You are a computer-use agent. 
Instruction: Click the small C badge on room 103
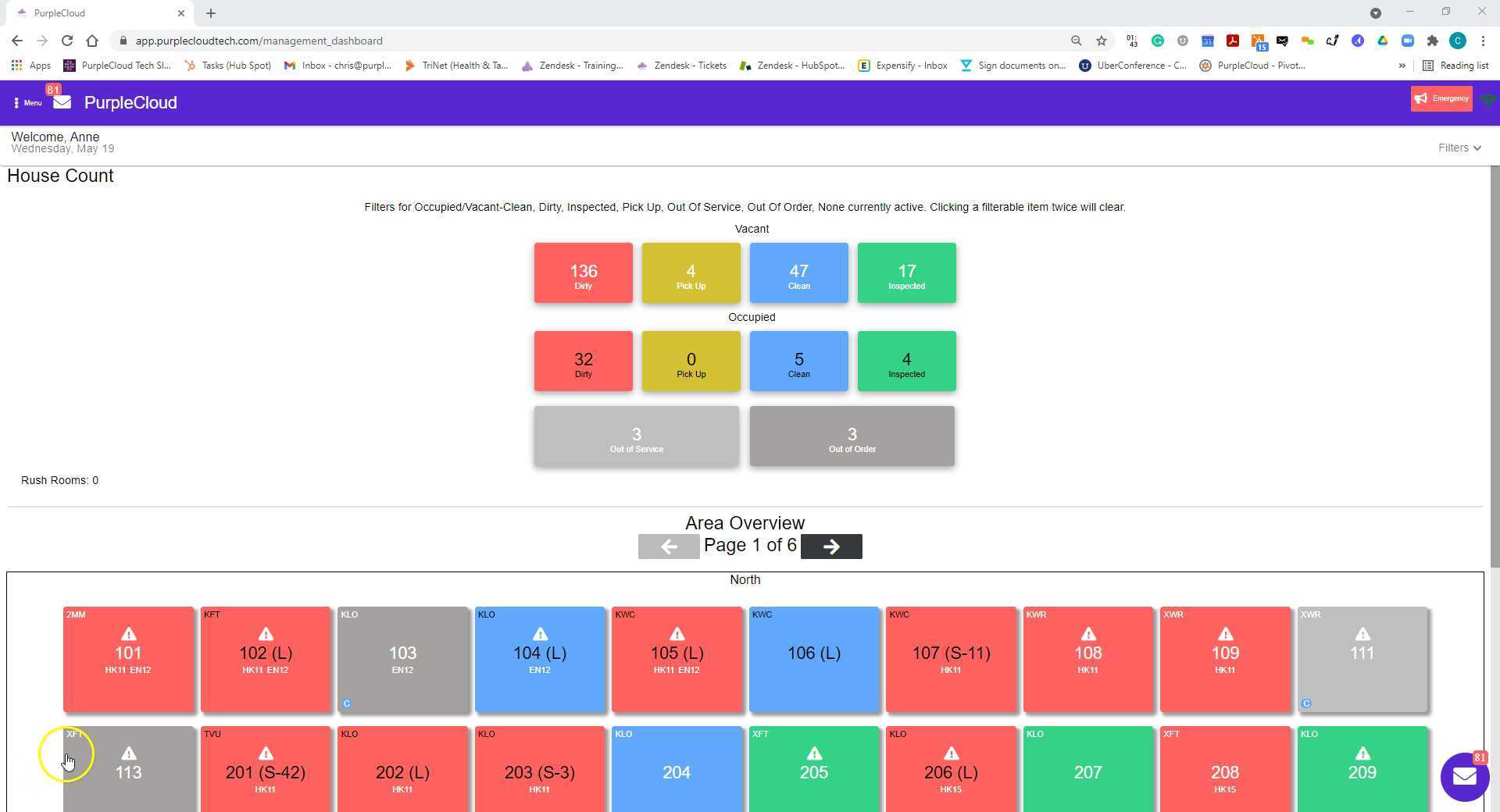pyautogui.click(x=347, y=703)
